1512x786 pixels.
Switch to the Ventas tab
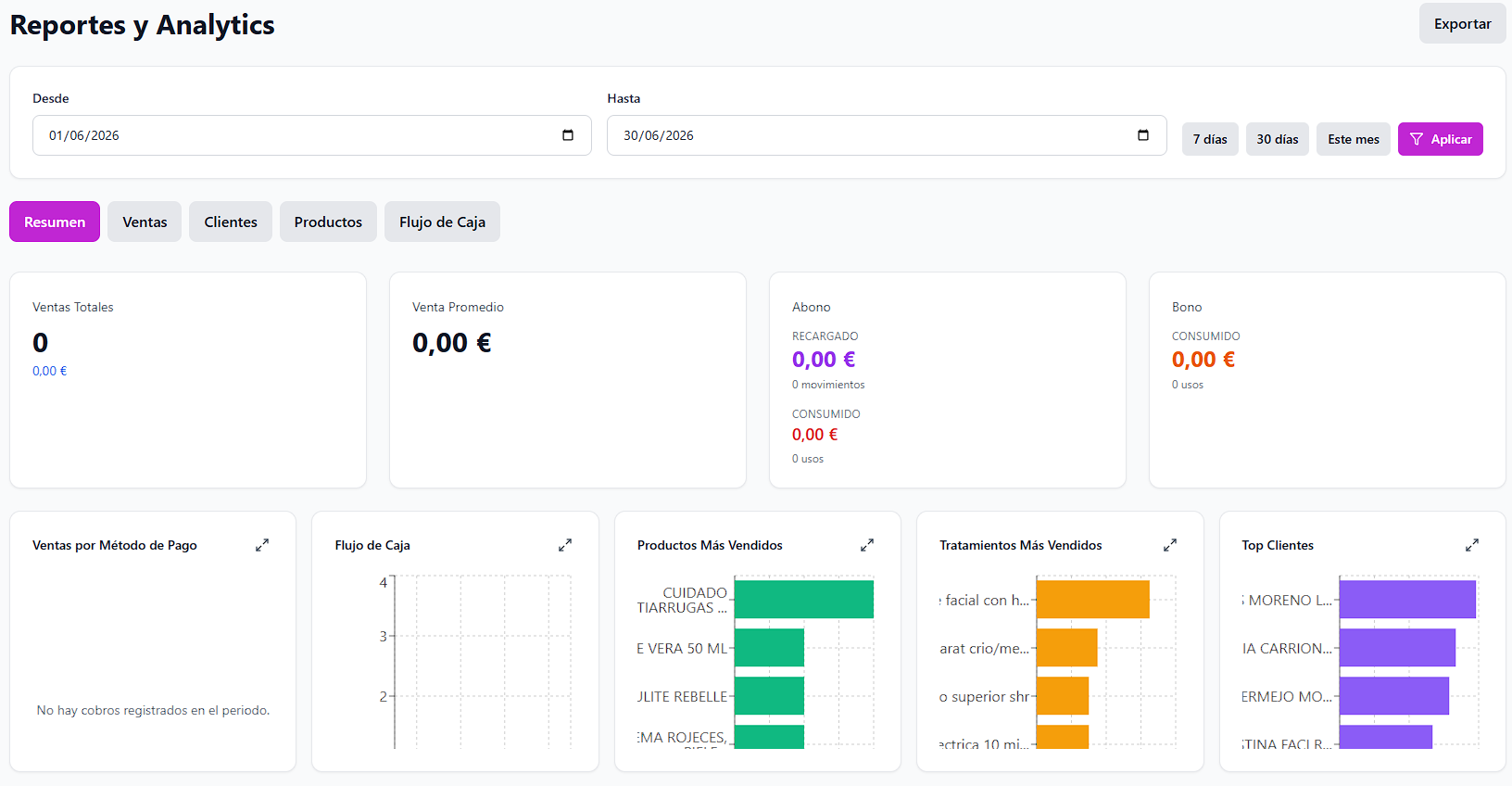pyautogui.click(x=145, y=222)
